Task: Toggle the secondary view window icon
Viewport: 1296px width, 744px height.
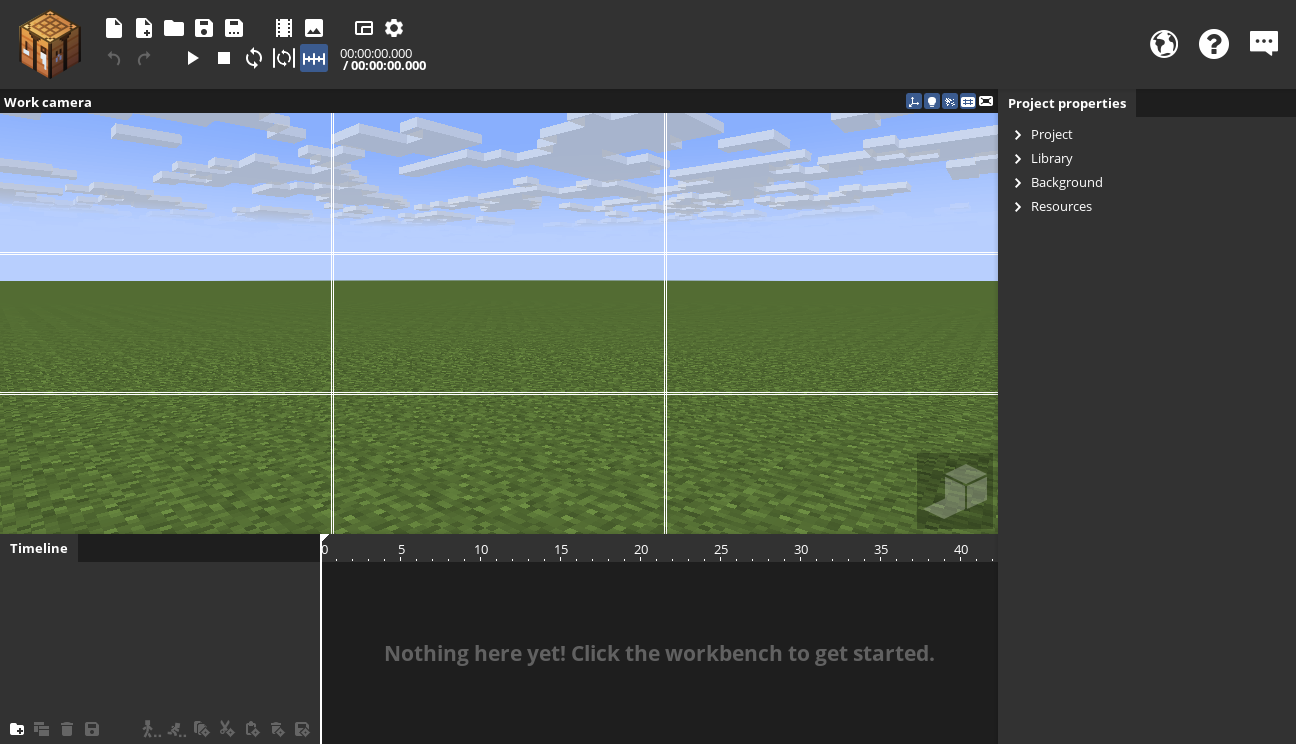Action: (x=364, y=28)
